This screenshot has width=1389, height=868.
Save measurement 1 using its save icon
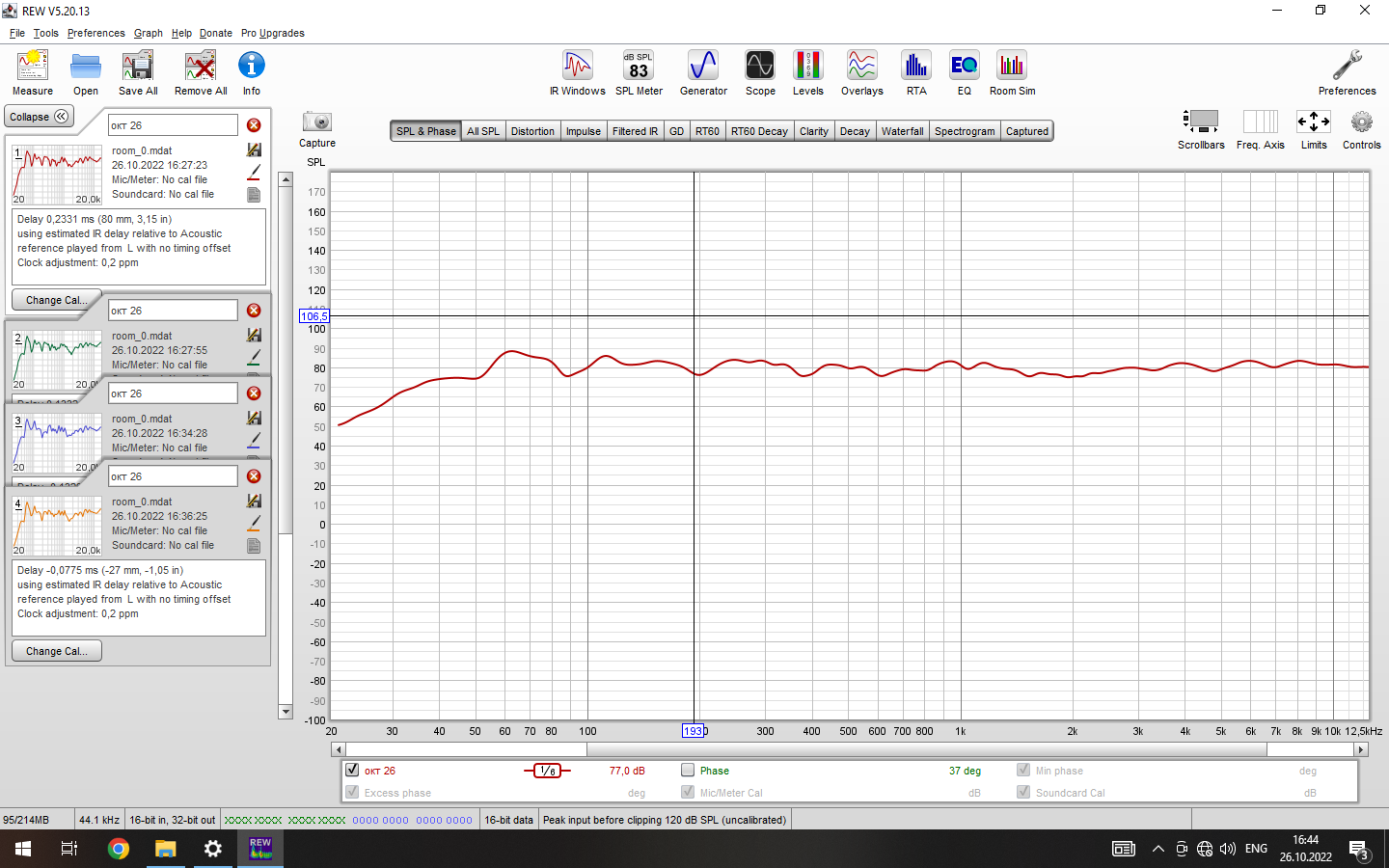pyautogui.click(x=254, y=150)
